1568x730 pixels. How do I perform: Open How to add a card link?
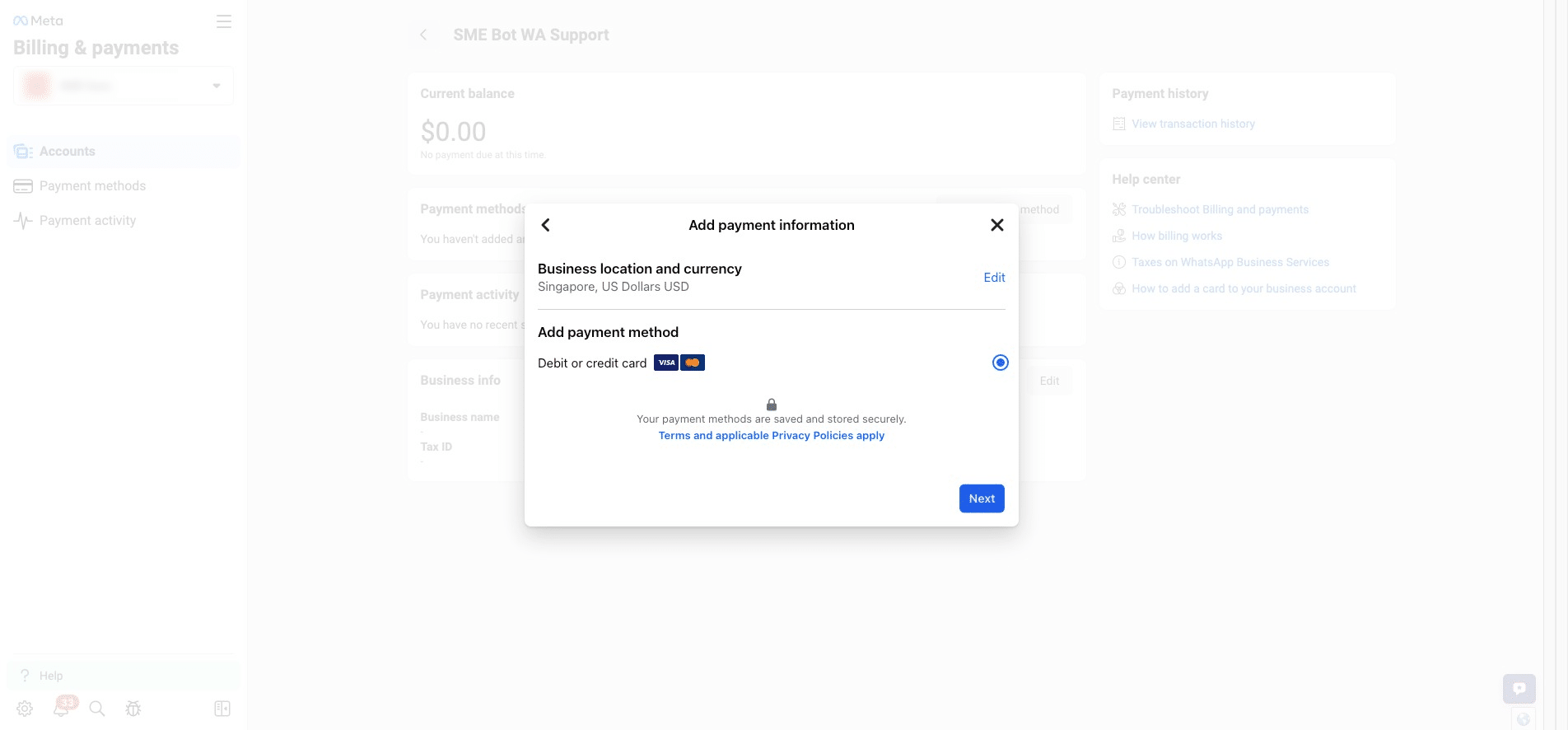pos(1244,288)
